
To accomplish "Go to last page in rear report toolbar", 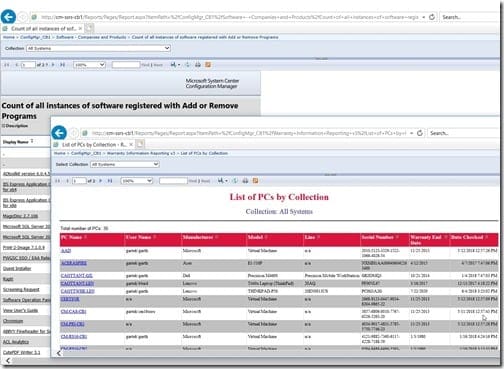I will [62, 65].
